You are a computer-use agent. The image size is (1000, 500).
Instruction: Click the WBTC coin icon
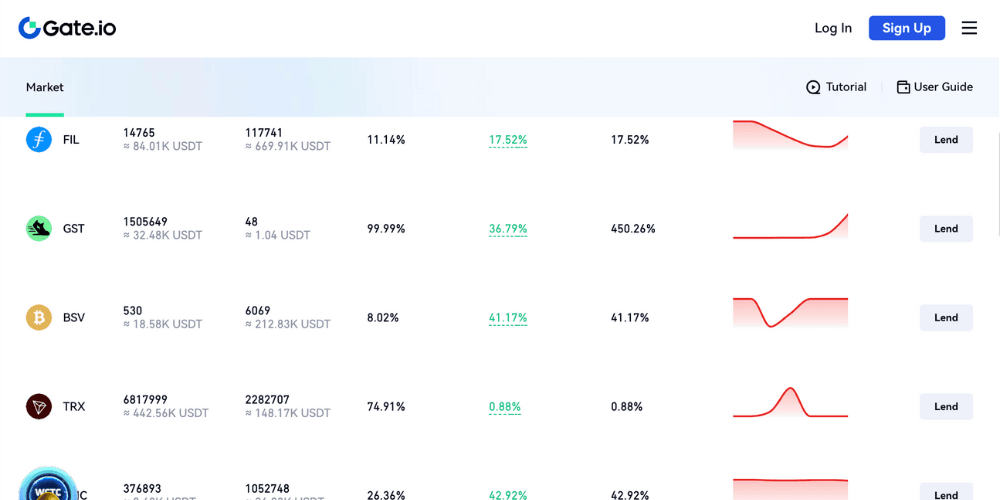(47, 487)
